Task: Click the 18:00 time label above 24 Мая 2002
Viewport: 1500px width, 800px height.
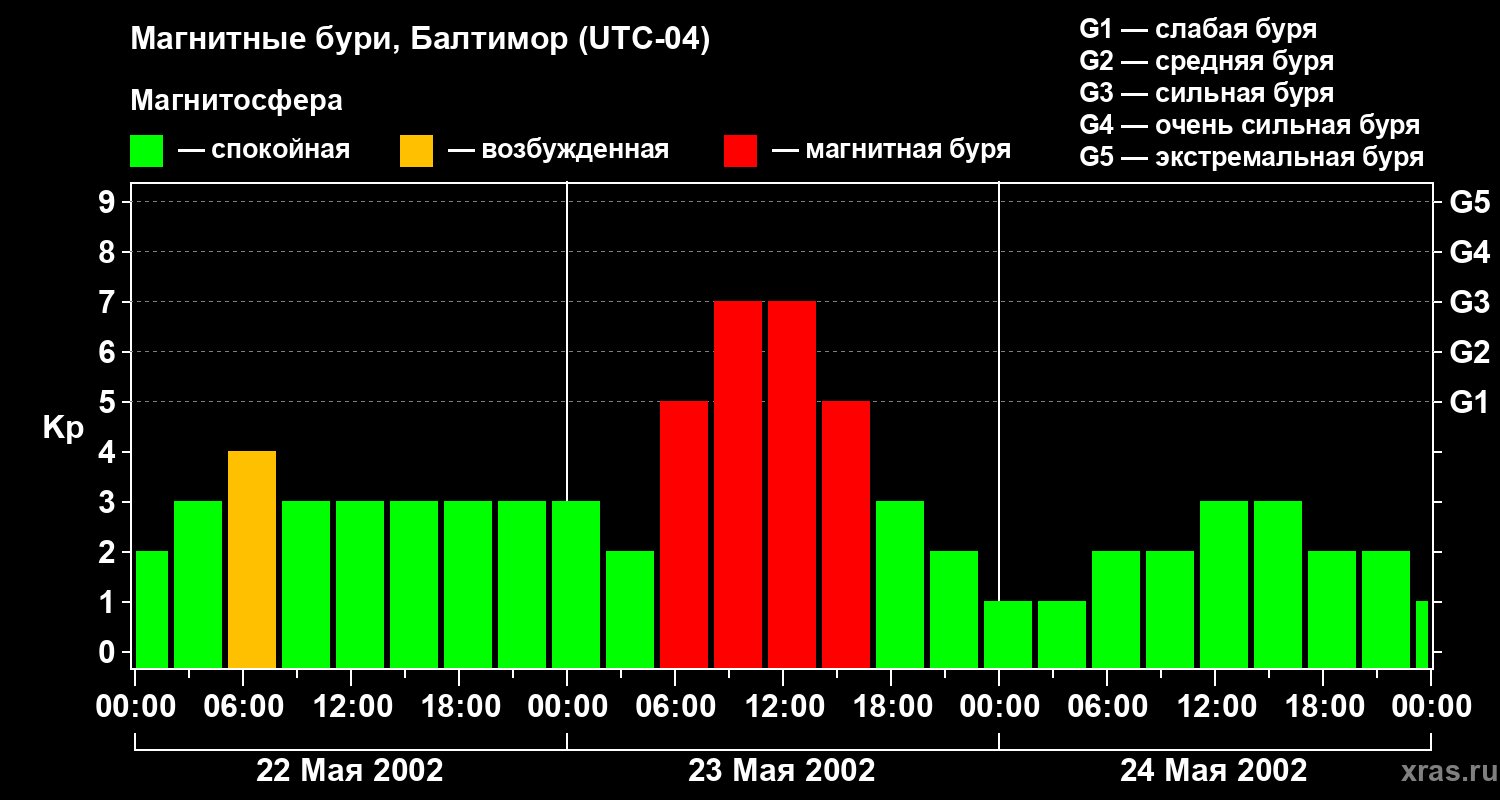Action: coord(1323,707)
